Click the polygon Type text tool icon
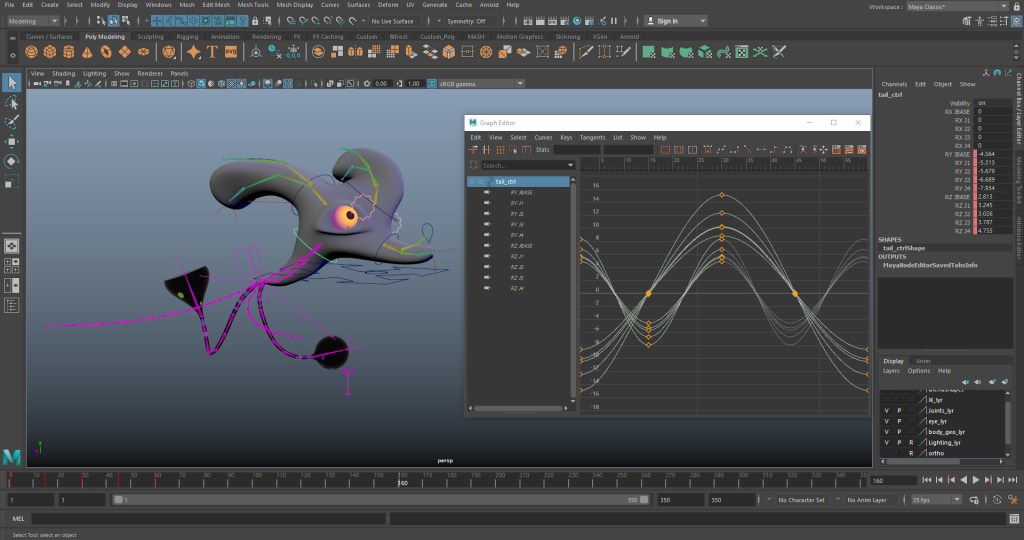This screenshot has width=1024, height=540. click(212, 51)
